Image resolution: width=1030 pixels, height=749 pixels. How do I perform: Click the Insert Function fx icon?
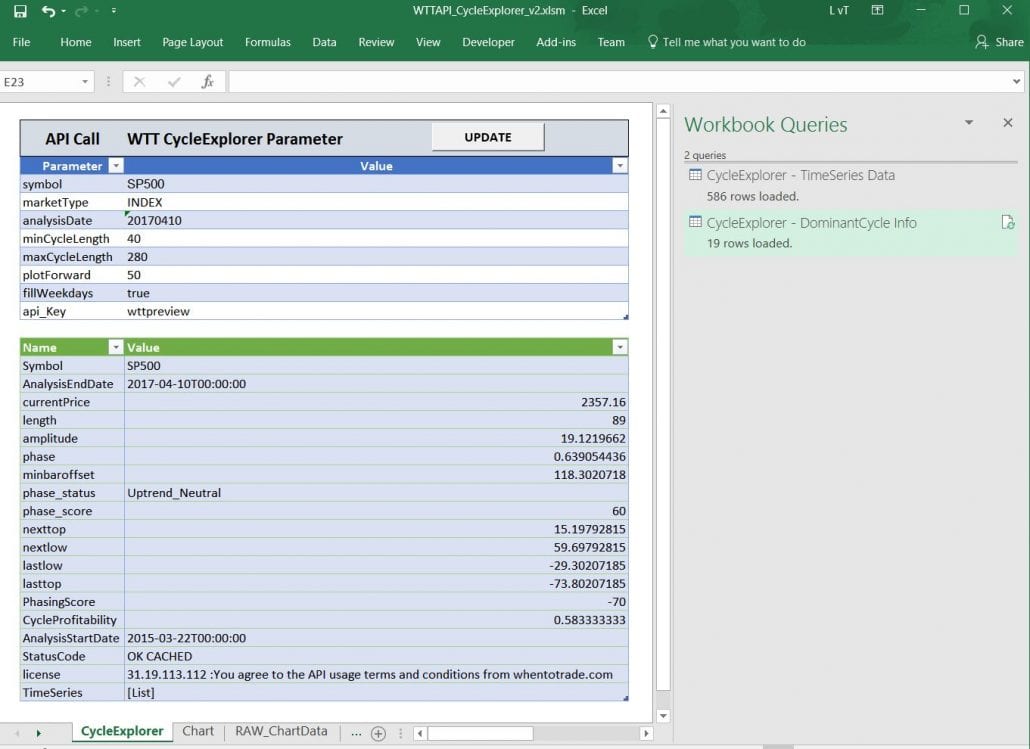coord(207,83)
